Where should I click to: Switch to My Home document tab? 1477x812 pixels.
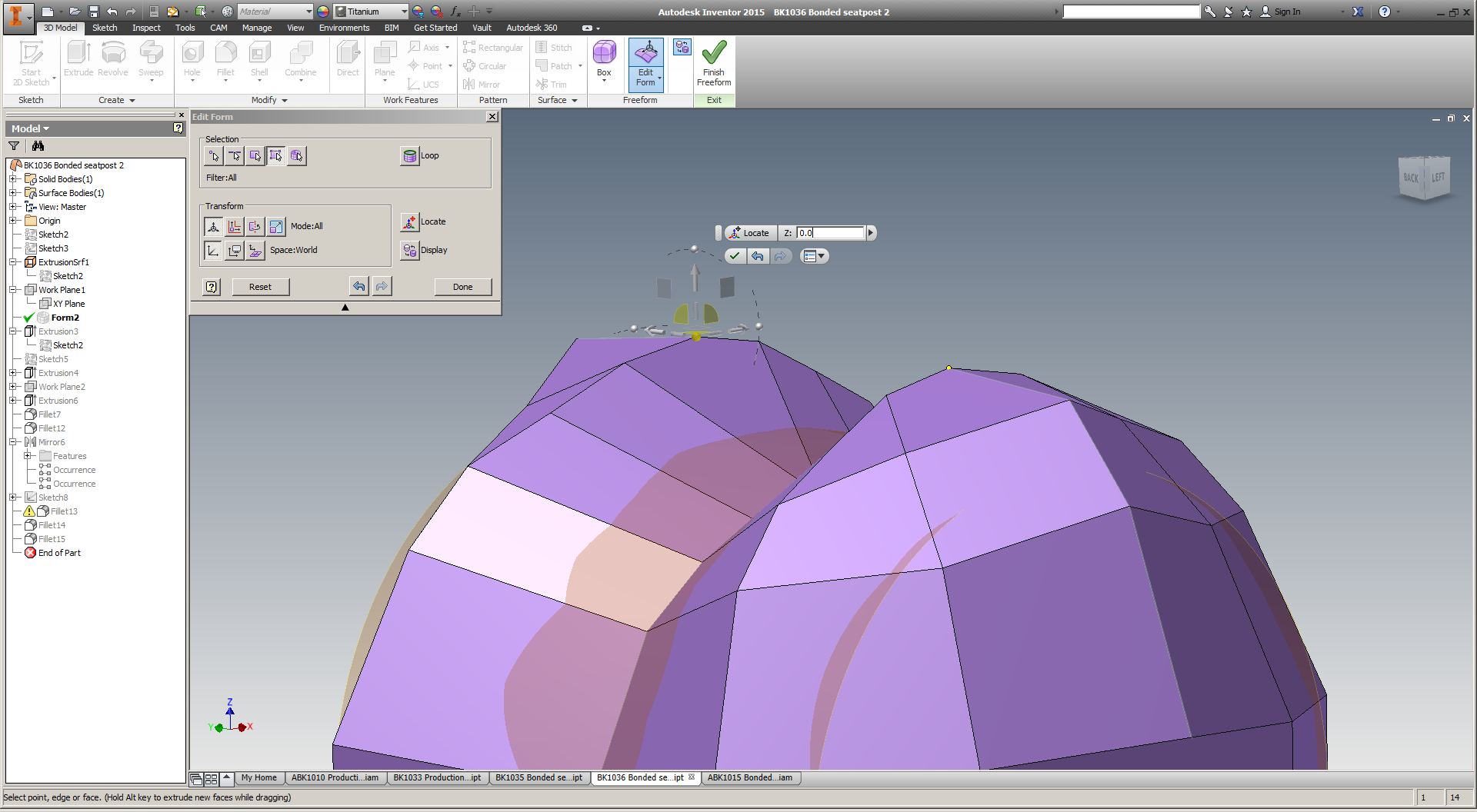tap(258, 778)
